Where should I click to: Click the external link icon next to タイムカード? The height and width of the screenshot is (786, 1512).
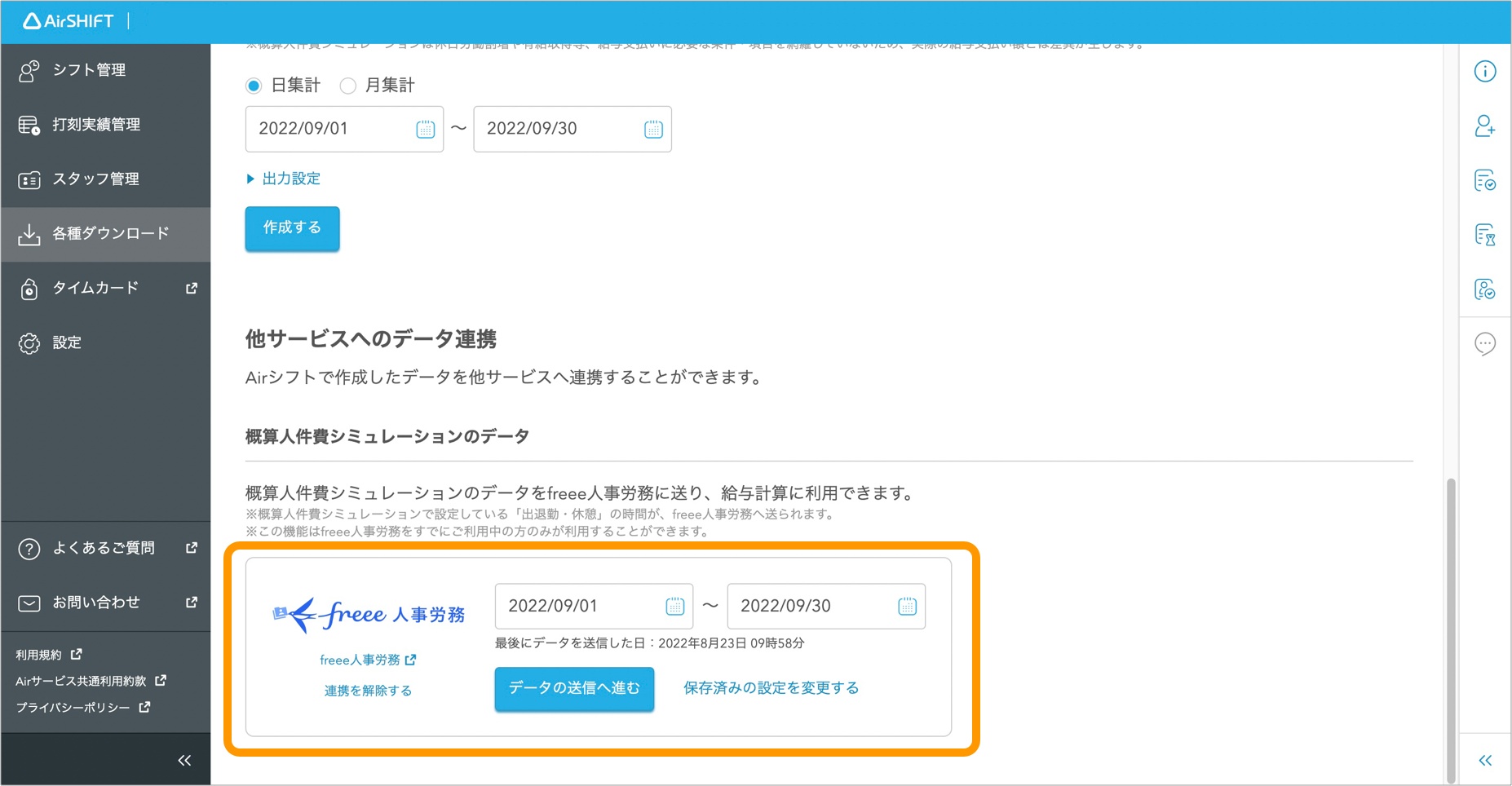191,288
